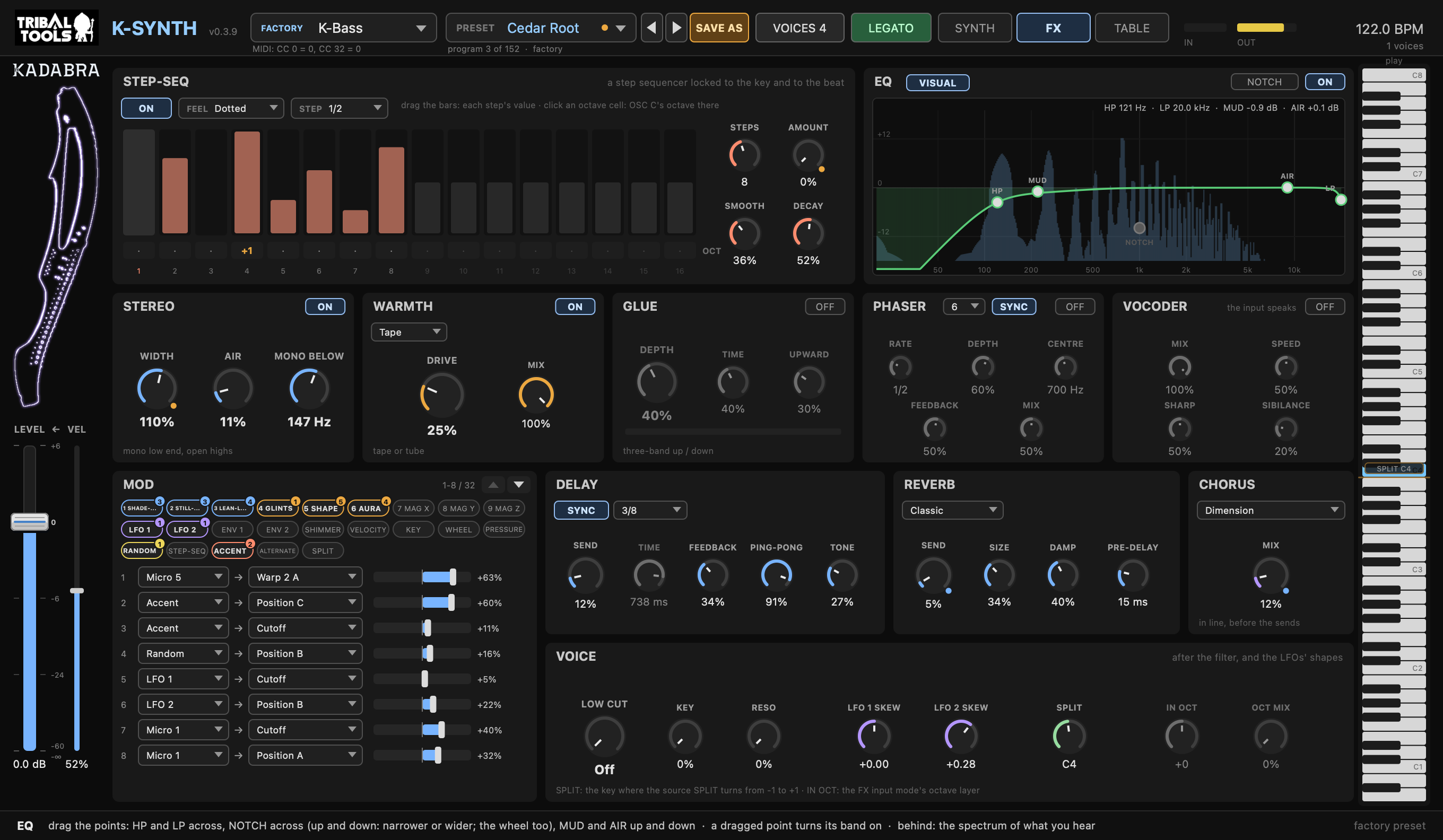Click the AIR point on the EQ curve
Viewport: 1443px width, 840px height.
(x=1286, y=187)
